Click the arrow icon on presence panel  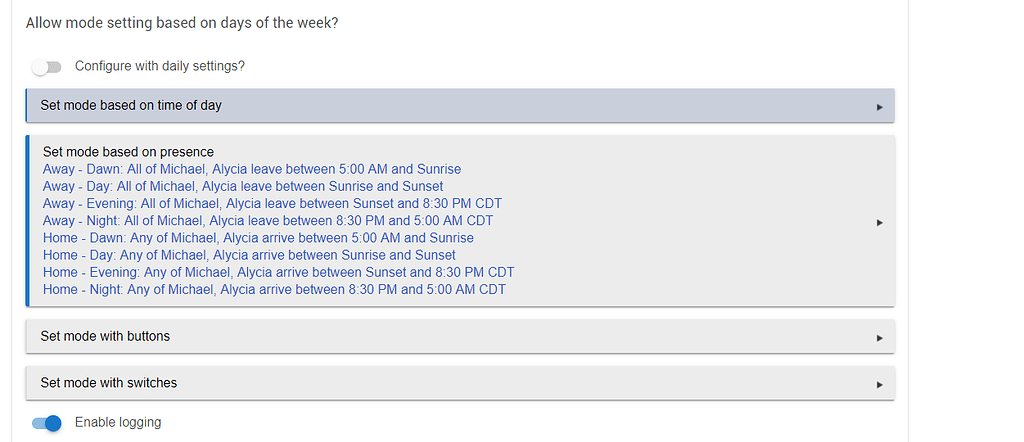[x=879, y=222]
